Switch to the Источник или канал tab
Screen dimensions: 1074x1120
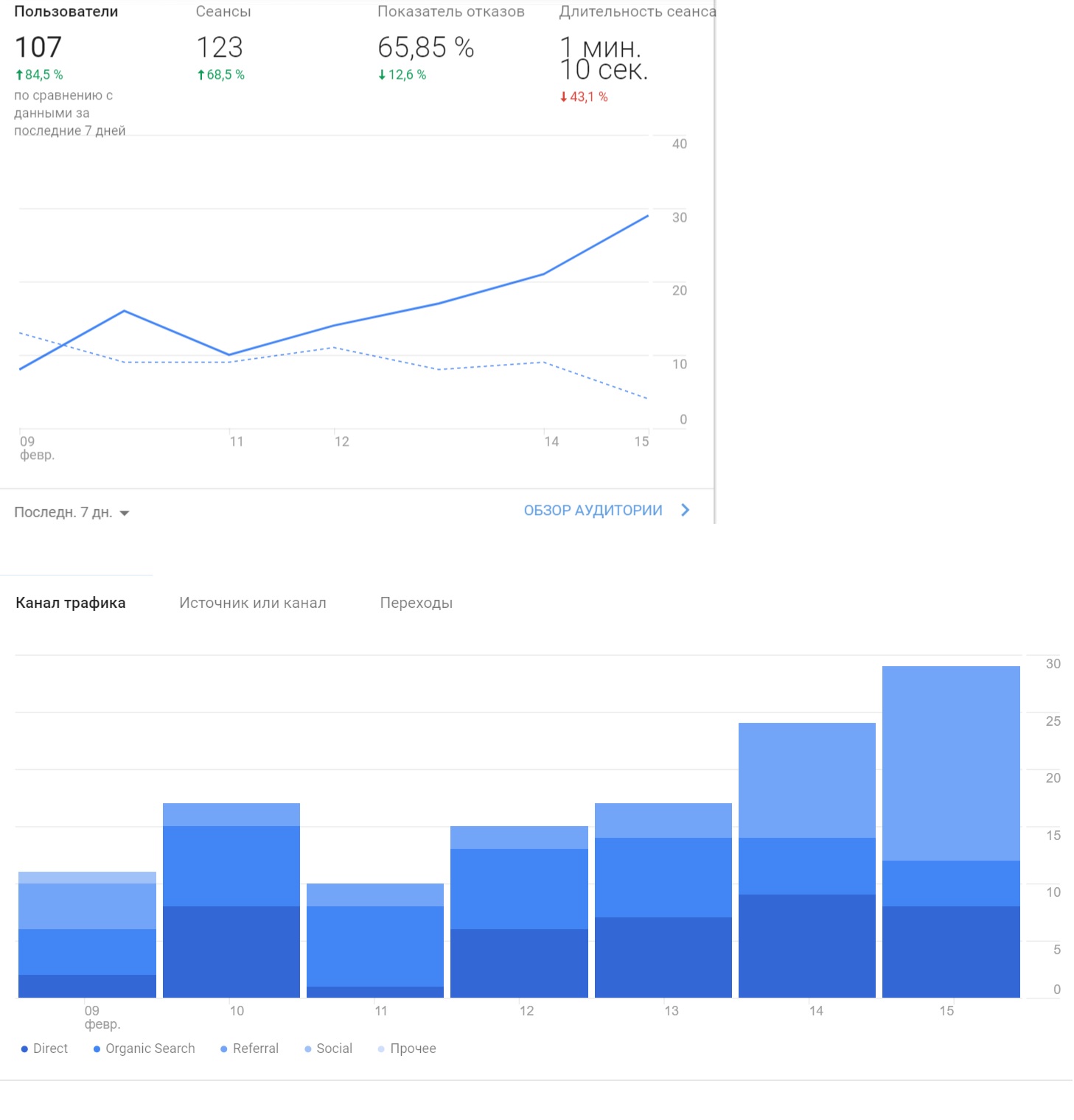253,603
